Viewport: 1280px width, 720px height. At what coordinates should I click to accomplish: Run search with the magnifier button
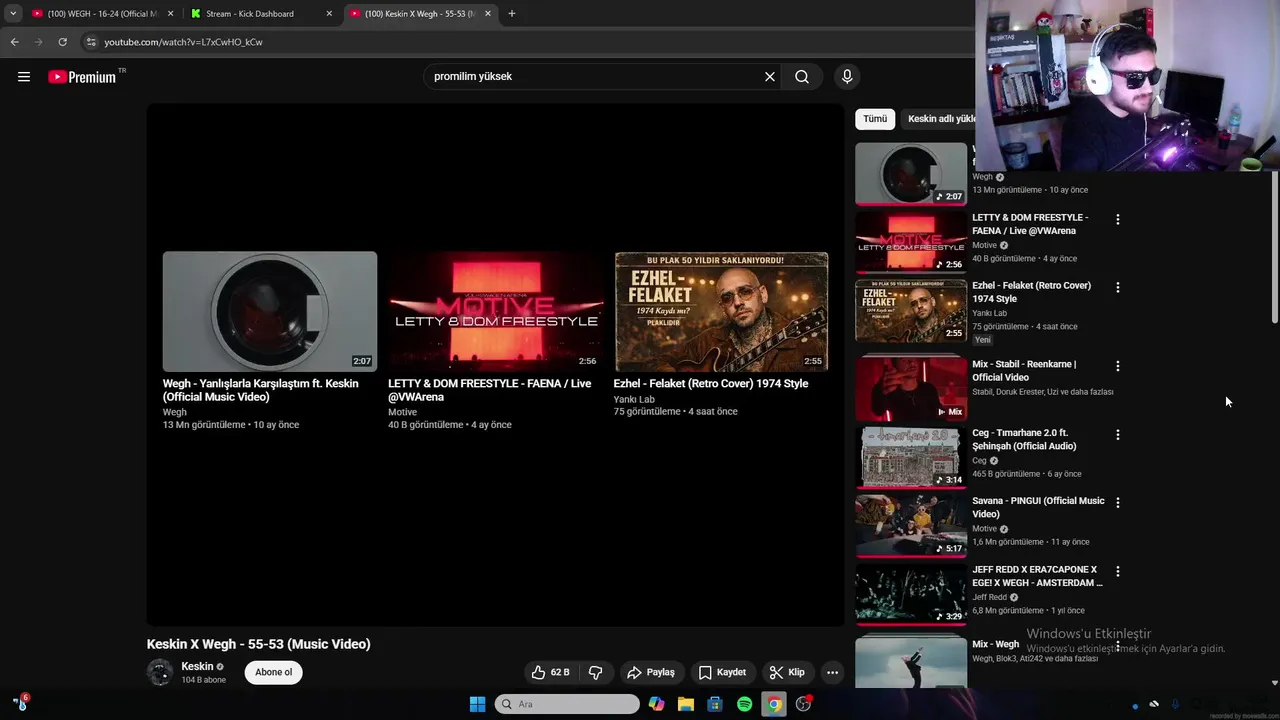click(x=802, y=77)
